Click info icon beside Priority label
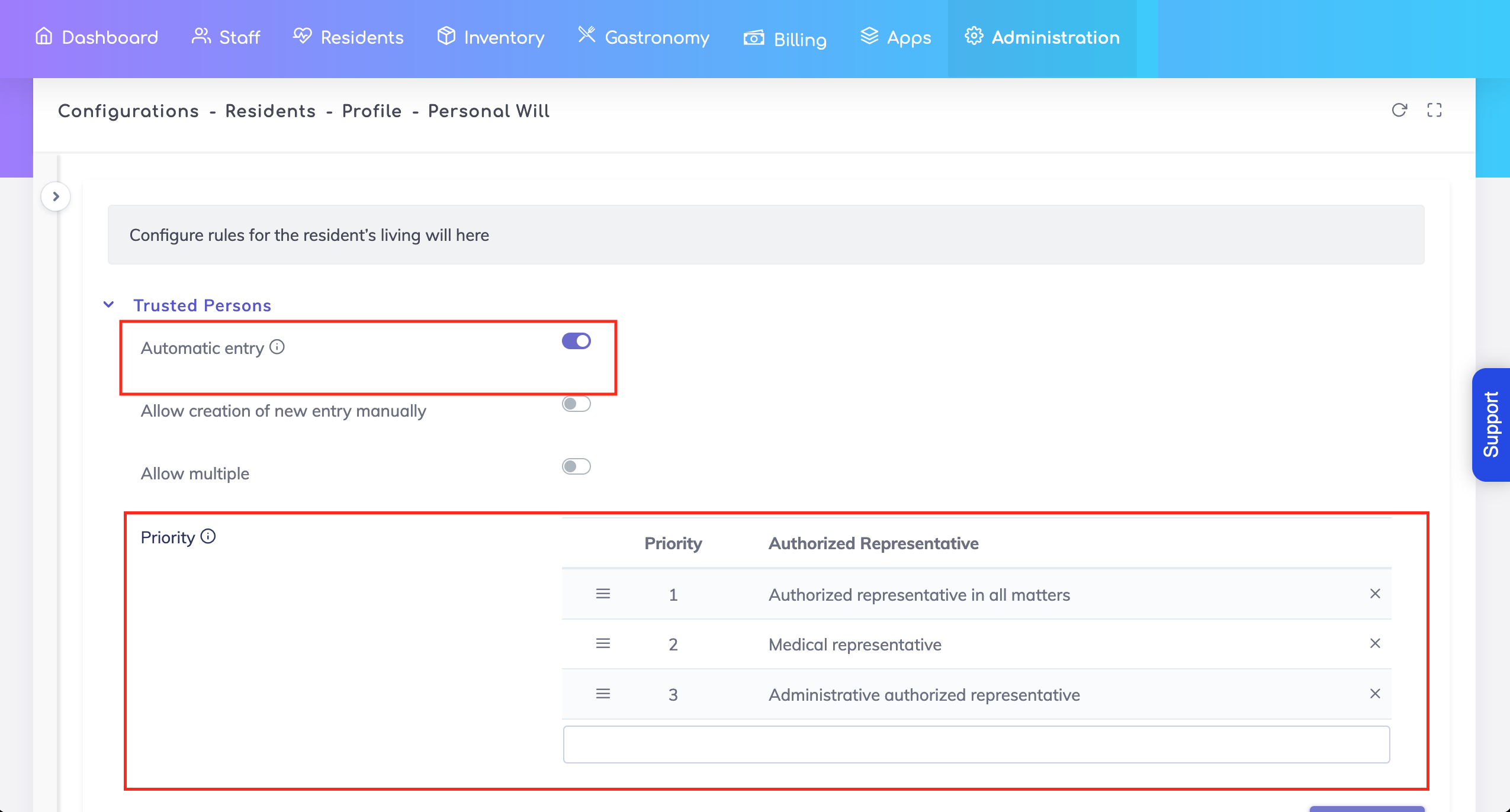 (x=208, y=536)
